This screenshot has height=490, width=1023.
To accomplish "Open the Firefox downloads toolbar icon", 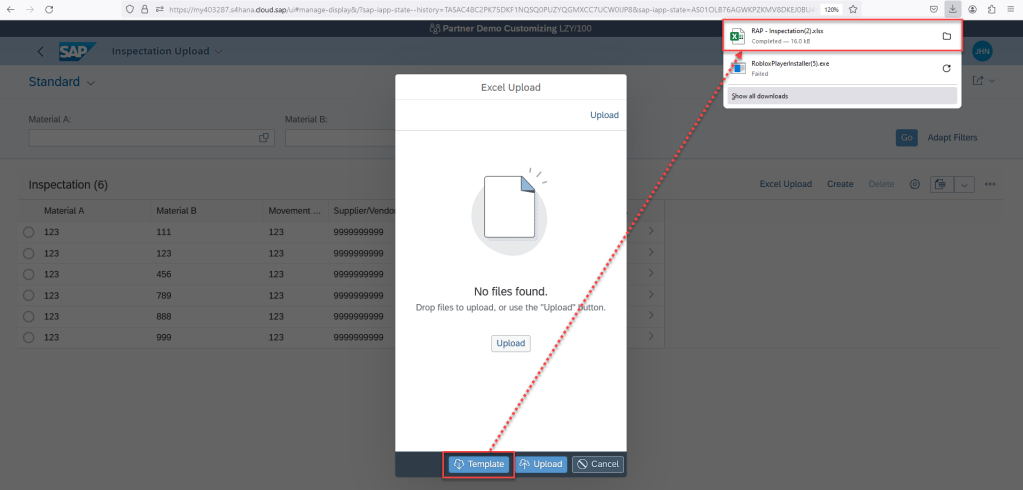I will pos(953,9).
